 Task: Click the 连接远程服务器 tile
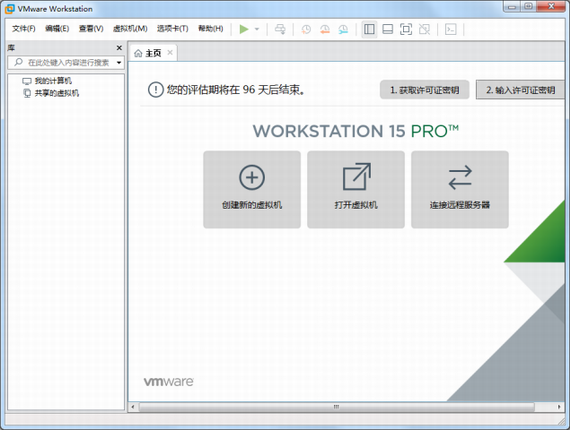pyautogui.click(x=460, y=190)
